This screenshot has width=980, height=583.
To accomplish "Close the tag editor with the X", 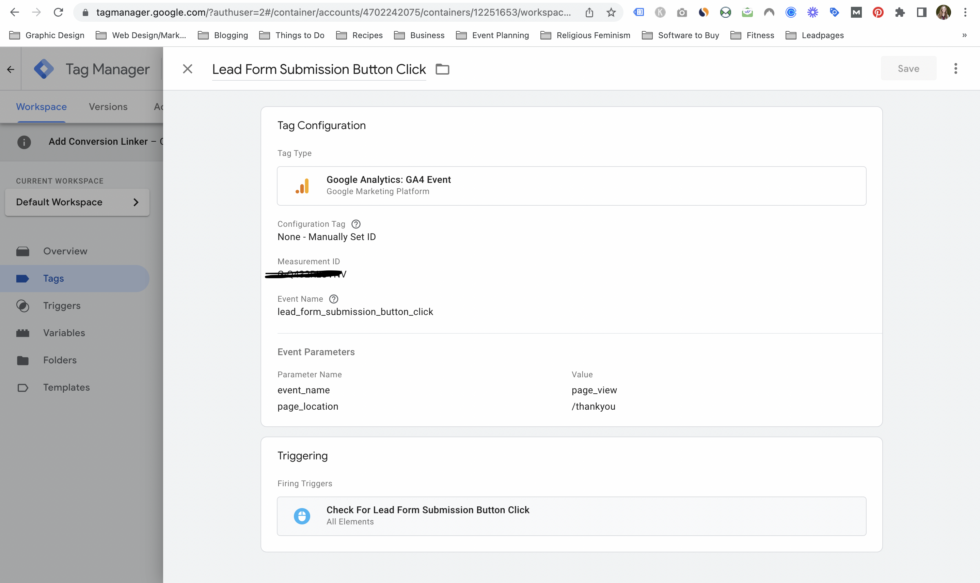I will (188, 69).
